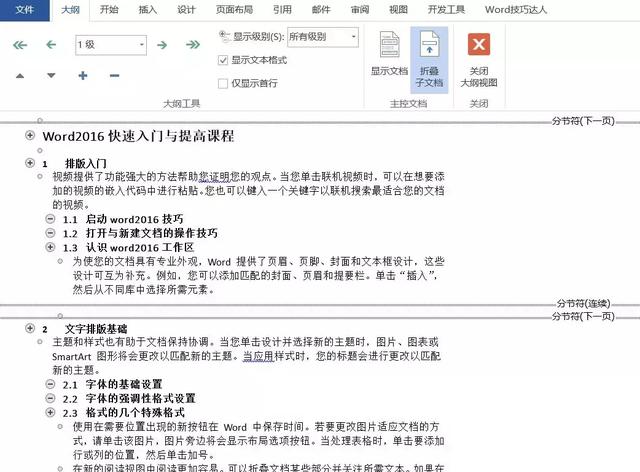Click the 显示文档 button
The image size is (640, 472).
[x=389, y=55]
